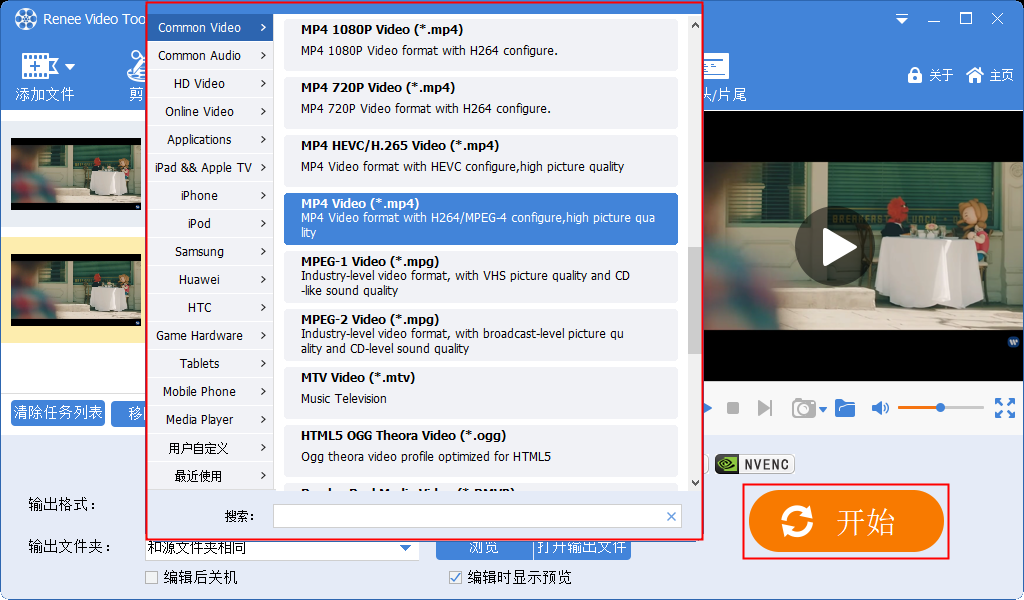Open the 最近使用 category
Image resolution: width=1024 pixels, height=600 pixels.
210,476
